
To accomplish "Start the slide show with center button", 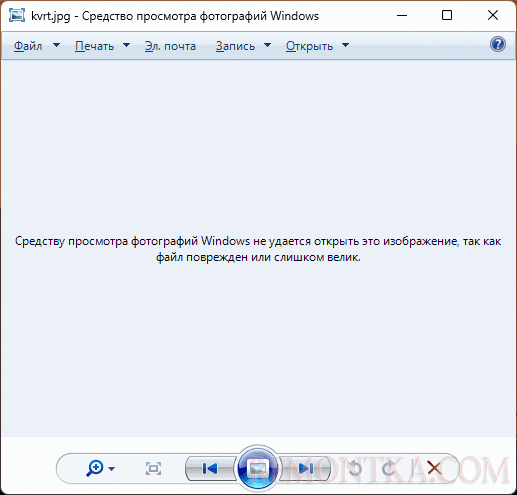I will click(x=257, y=468).
